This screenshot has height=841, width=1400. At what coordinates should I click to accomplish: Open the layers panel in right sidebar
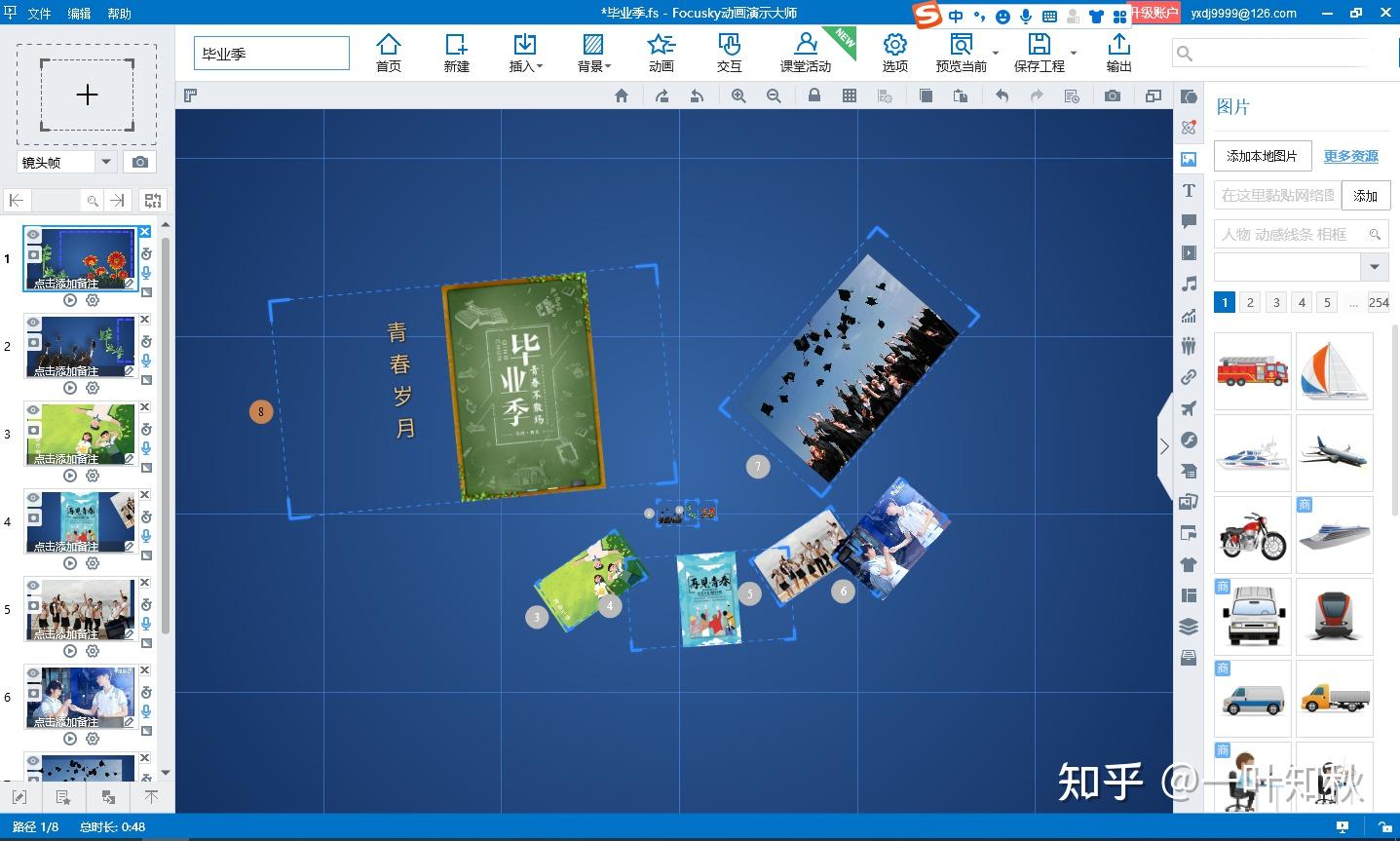pos(1189,627)
